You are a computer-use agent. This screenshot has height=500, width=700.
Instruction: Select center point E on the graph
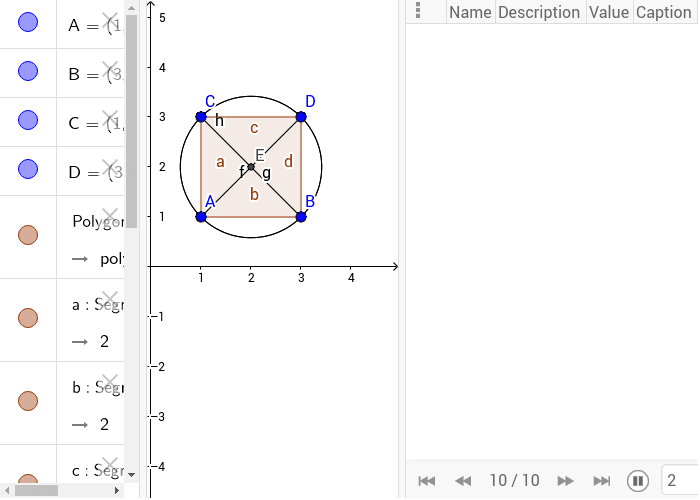pyautogui.click(x=251, y=167)
